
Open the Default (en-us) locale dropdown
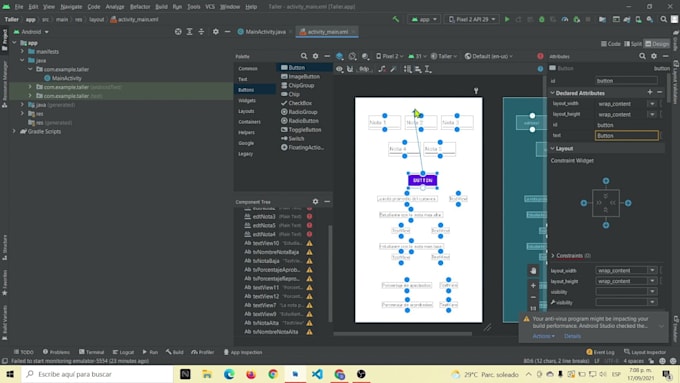pyautogui.click(x=488, y=56)
